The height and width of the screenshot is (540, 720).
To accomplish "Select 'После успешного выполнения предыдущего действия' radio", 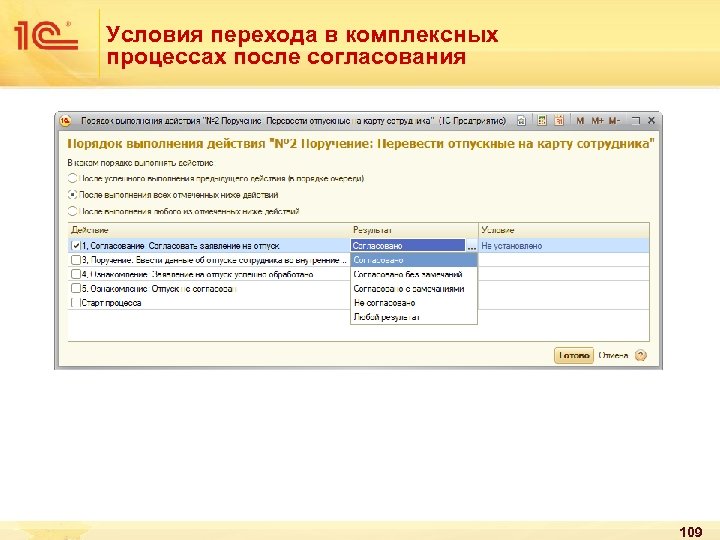I will [x=73, y=178].
